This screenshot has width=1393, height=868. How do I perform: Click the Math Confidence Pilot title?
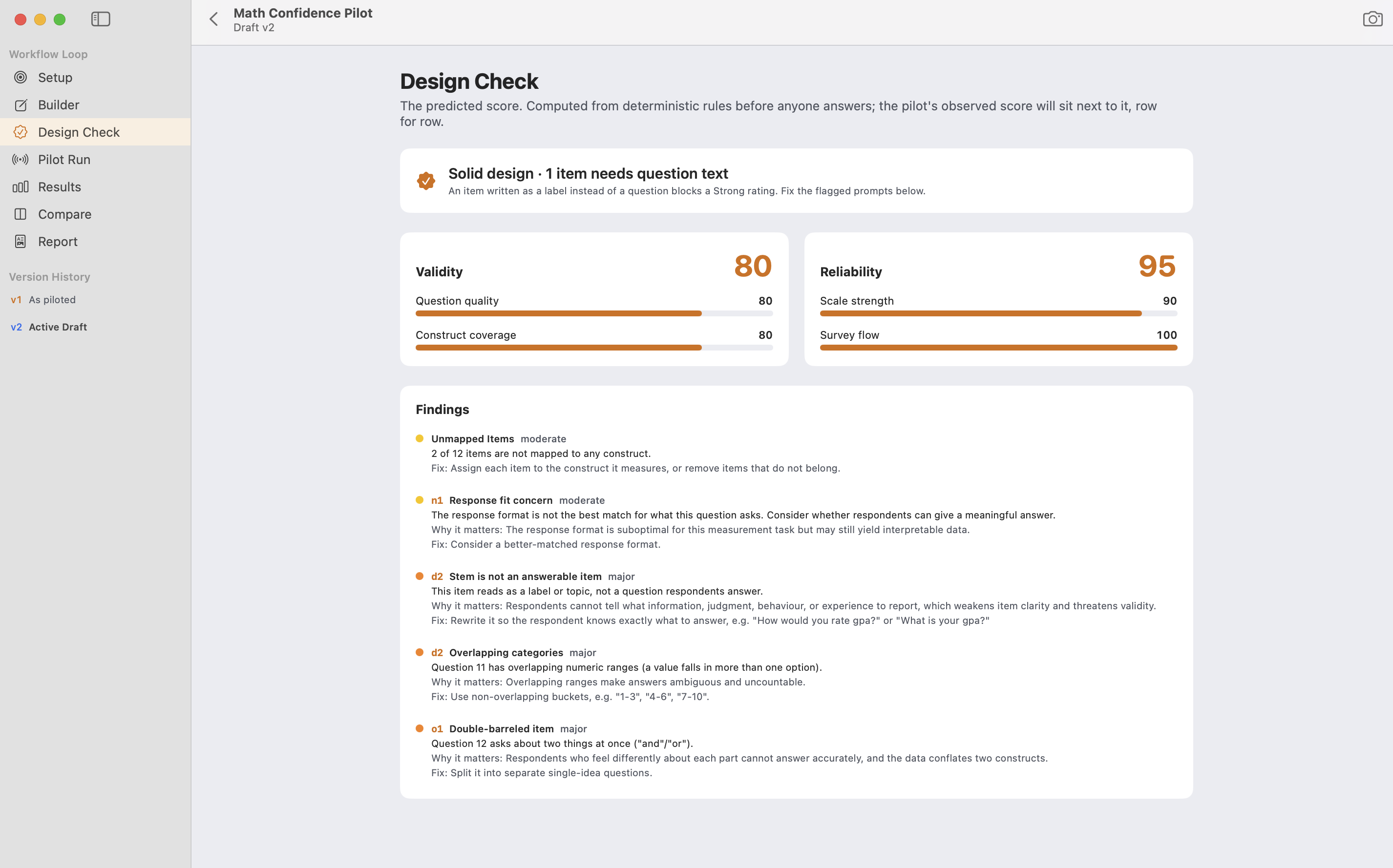point(303,13)
